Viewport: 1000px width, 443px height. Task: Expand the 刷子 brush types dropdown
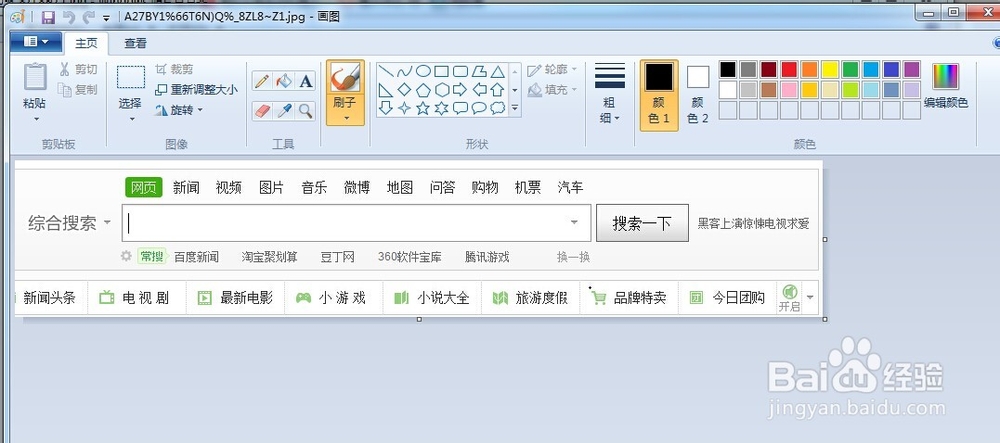346,118
